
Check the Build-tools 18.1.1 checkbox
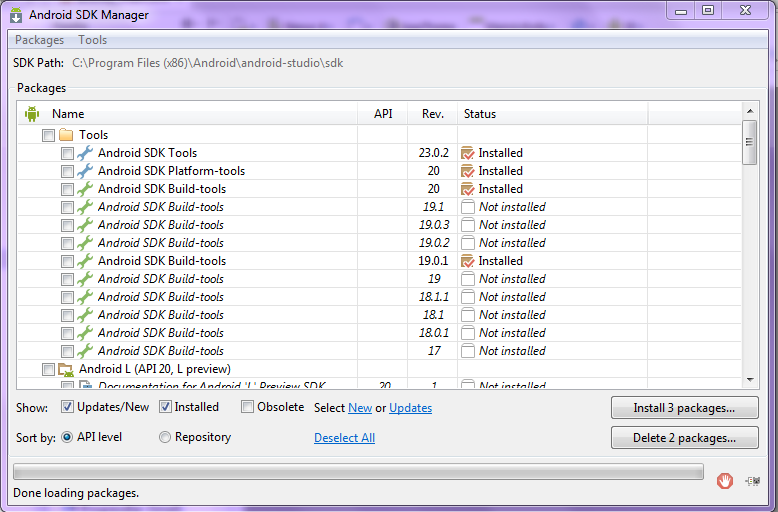(x=67, y=297)
